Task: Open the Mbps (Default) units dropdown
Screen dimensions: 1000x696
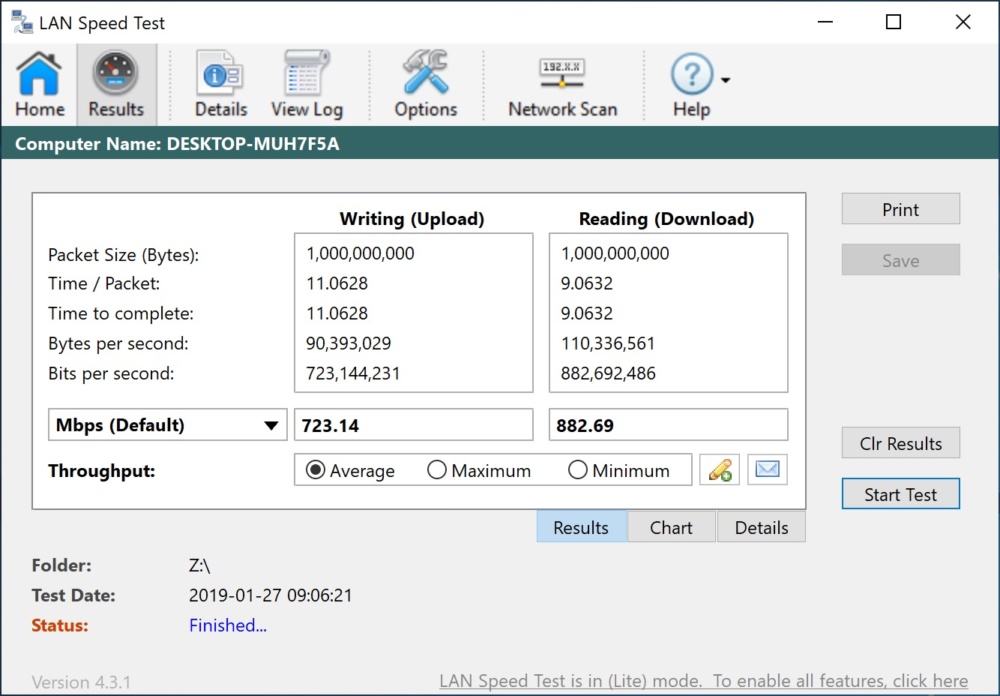Action: tap(168, 425)
